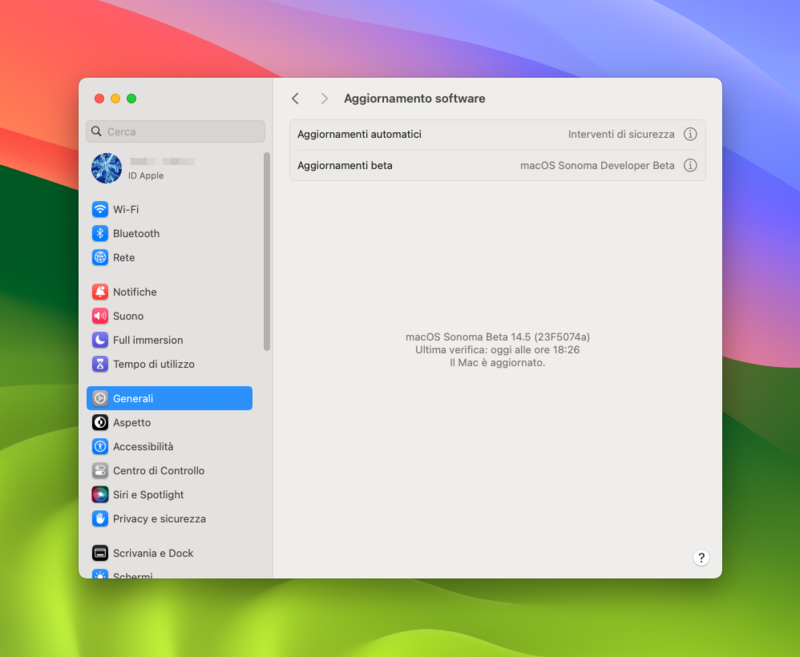Click macOS Sonoma Developer Beta value

[597, 165]
